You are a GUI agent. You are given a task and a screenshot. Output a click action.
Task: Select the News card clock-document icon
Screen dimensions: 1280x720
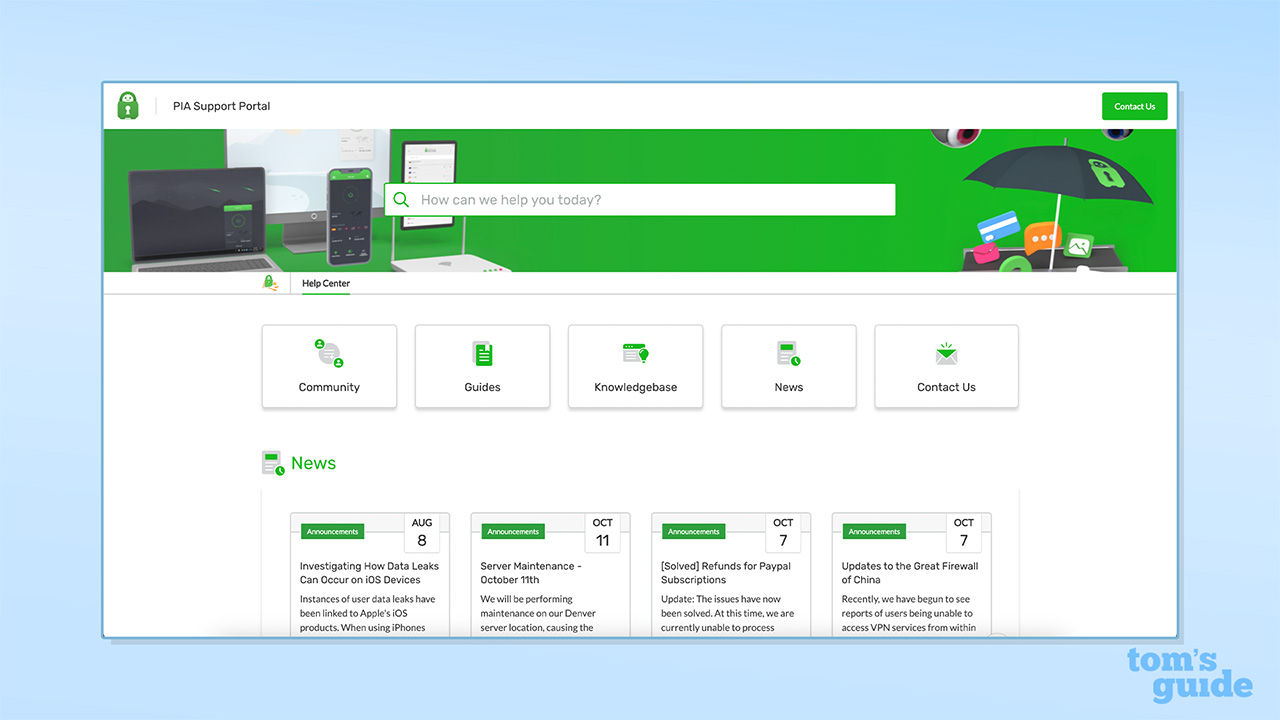click(x=788, y=353)
